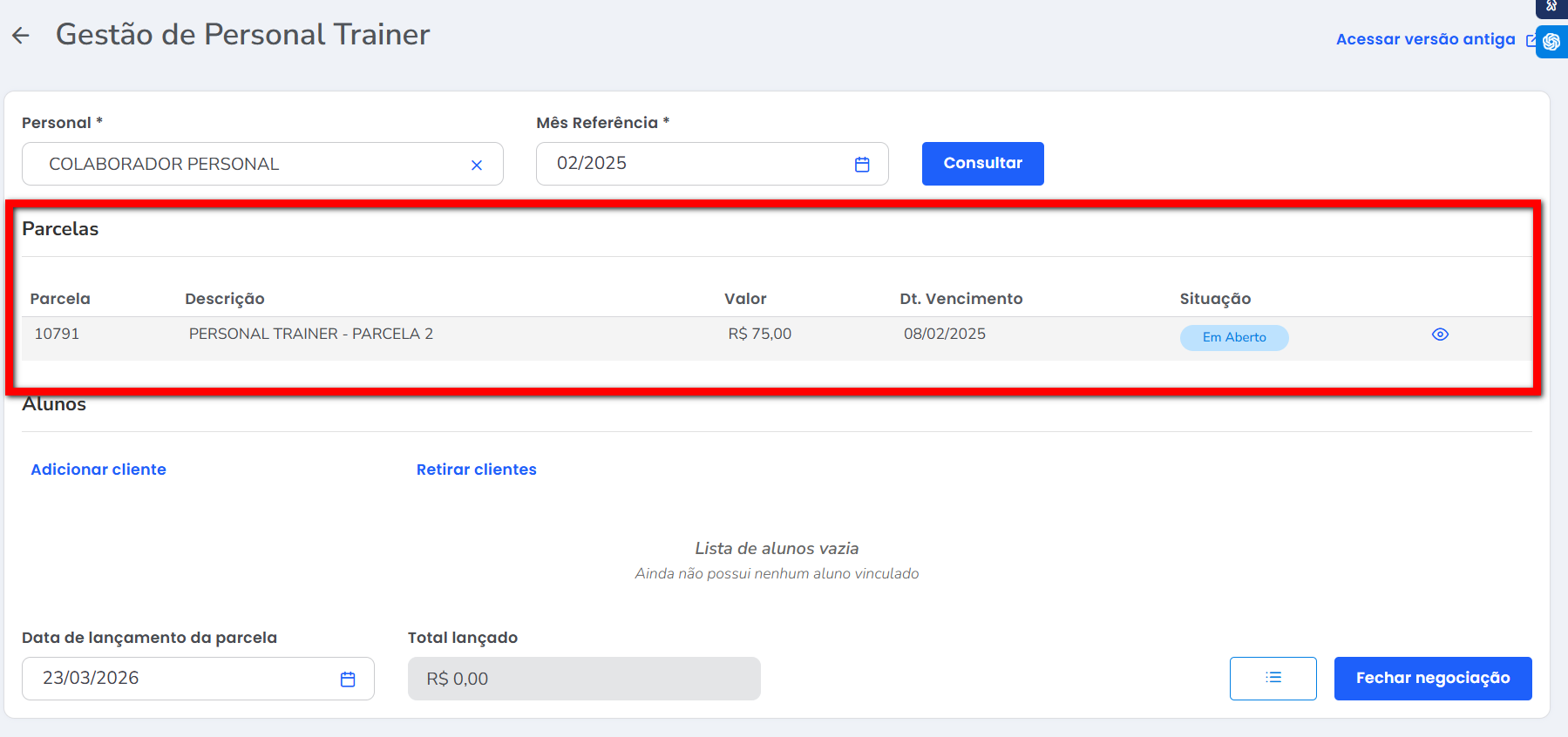Select the PERSONAL TRAINER - PARCELA 2 row
Image resolution: width=1568 pixels, height=737 pixels.
tap(311, 335)
